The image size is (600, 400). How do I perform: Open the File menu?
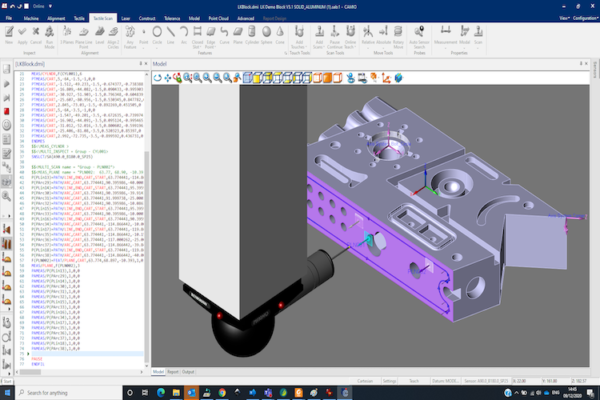tap(9, 18)
